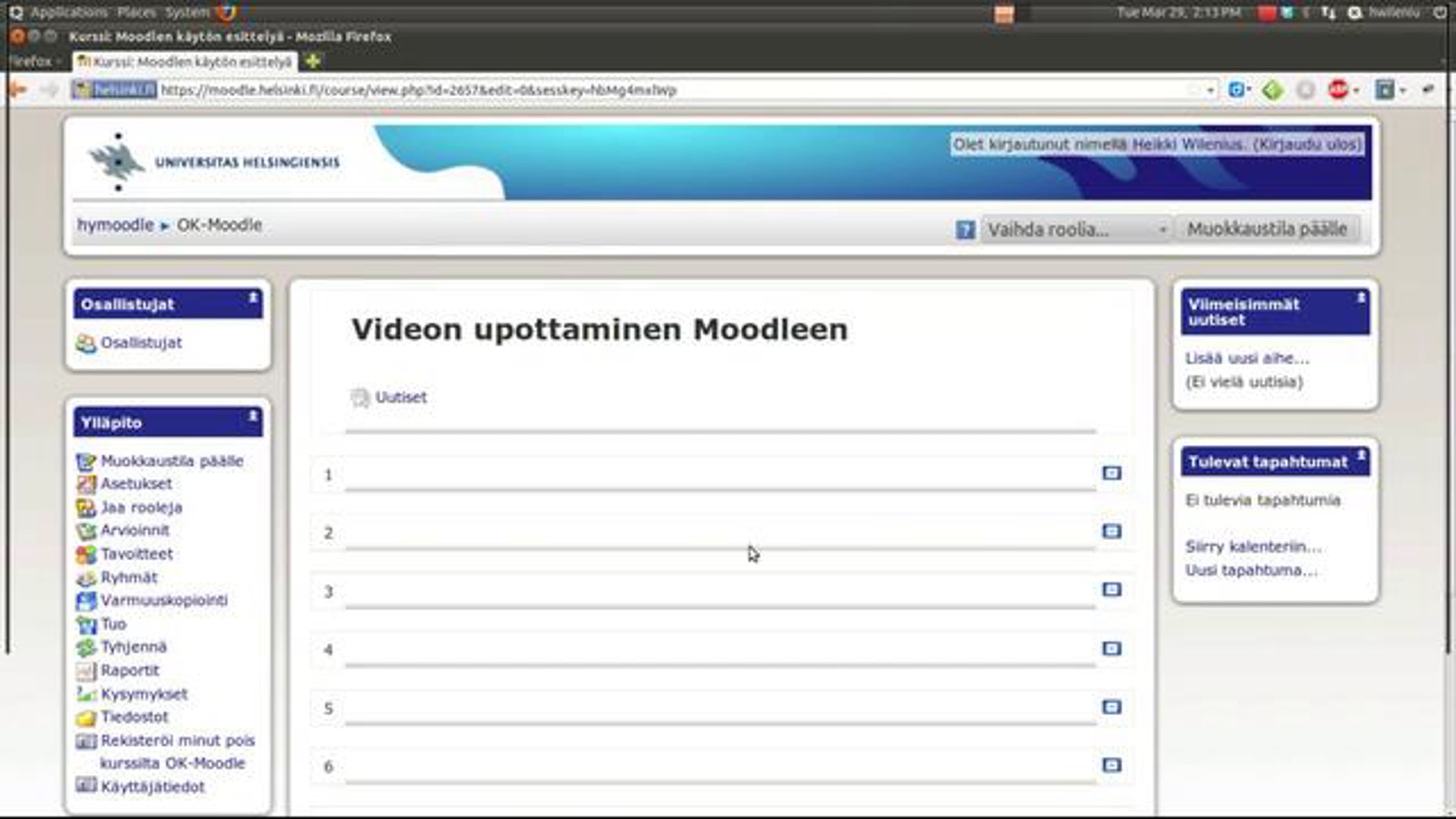The width and height of the screenshot is (1456, 819).
Task: Open the Heikki Wilenius profile link
Action: tap(1188, 145)
